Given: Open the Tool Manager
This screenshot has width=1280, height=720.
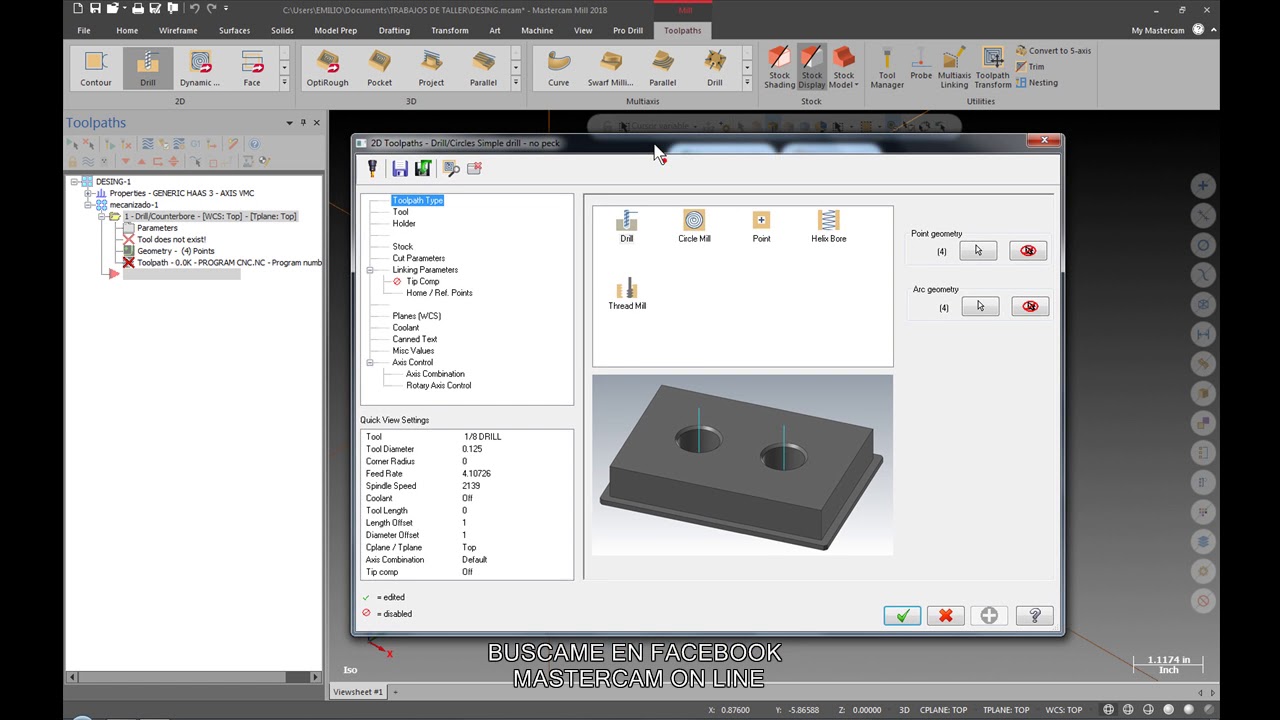Looking at the screenshot, I should tap(887, 68).
